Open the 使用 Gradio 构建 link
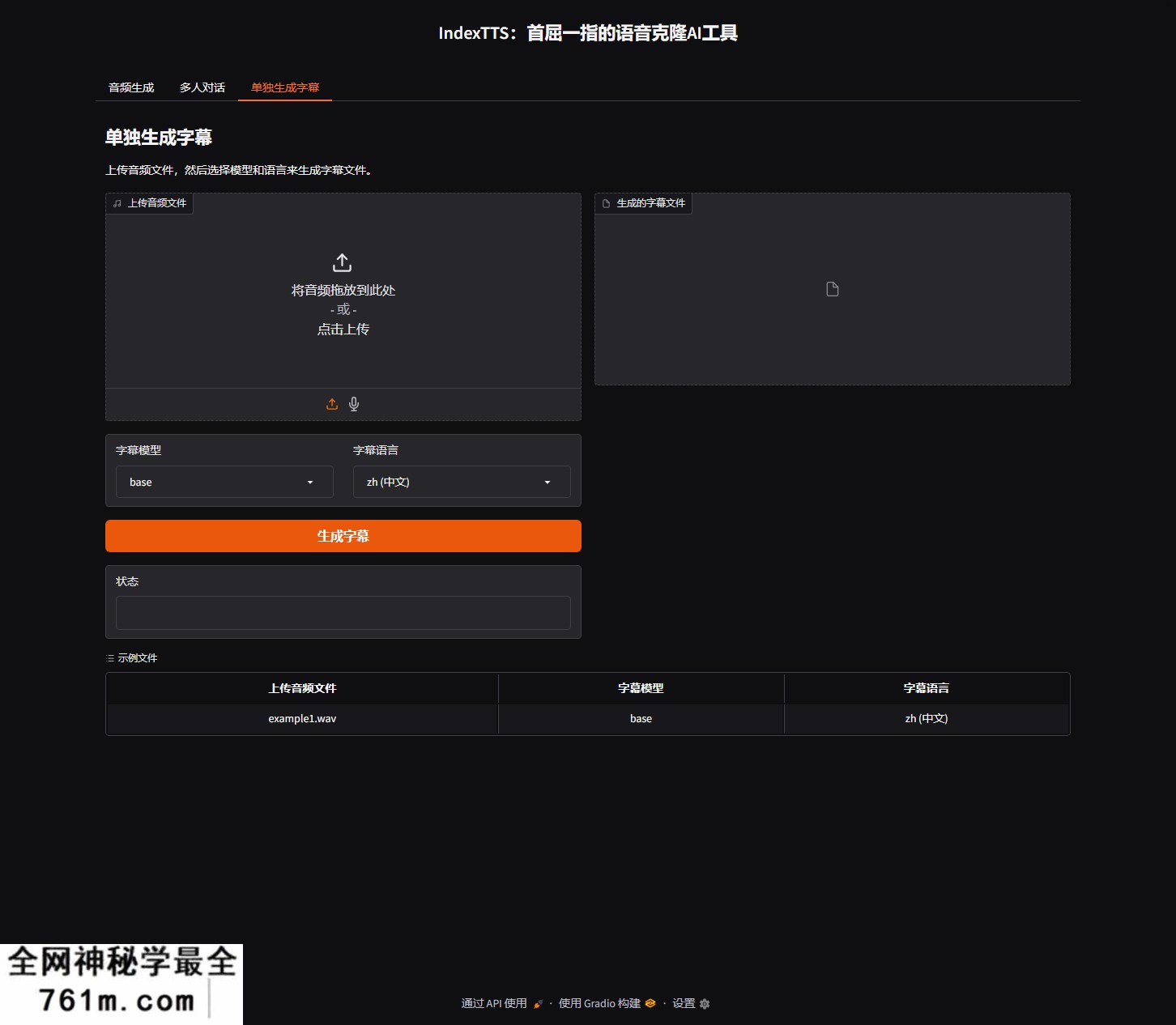Image resolution: width=1176 pixels, height=1025 pixels. click(607, 1003)
